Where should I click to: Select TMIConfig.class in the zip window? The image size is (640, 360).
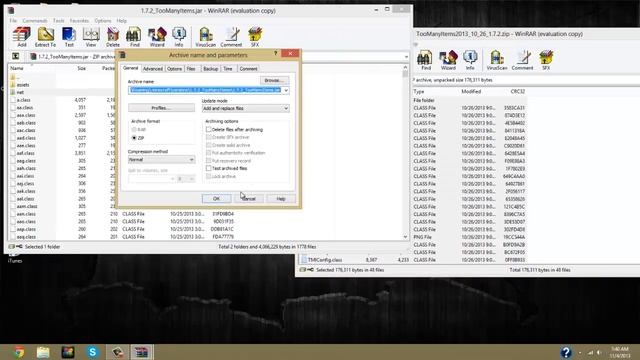coord(325,260)
